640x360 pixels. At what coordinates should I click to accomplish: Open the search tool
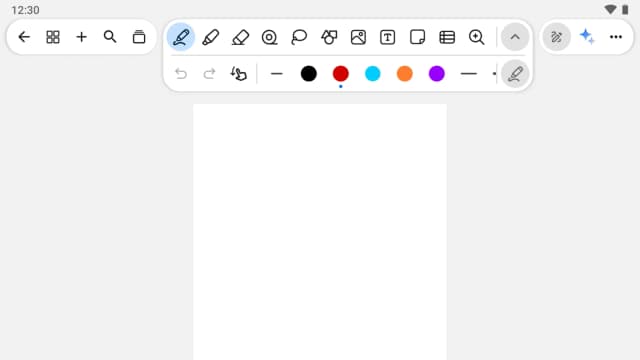(x=110, y=37)
